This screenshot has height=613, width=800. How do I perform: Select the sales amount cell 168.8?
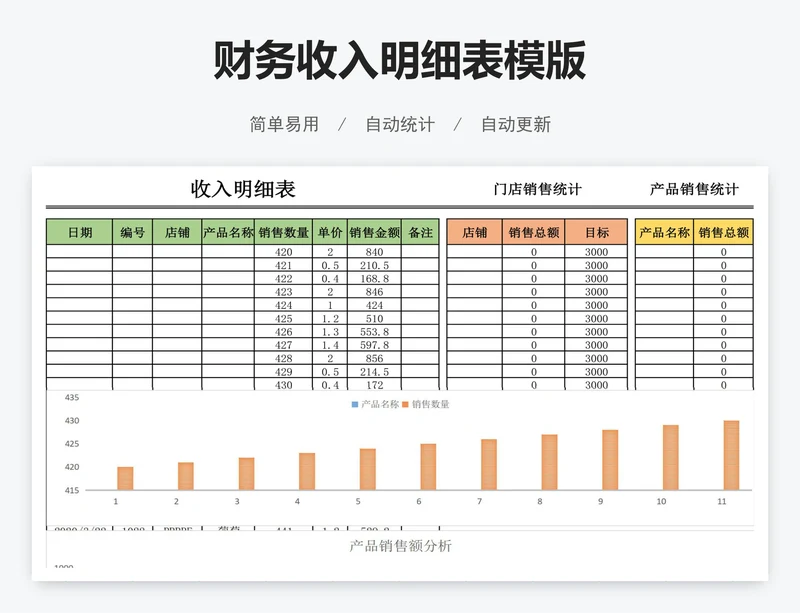pyautogui.click(x=374, y=278)
